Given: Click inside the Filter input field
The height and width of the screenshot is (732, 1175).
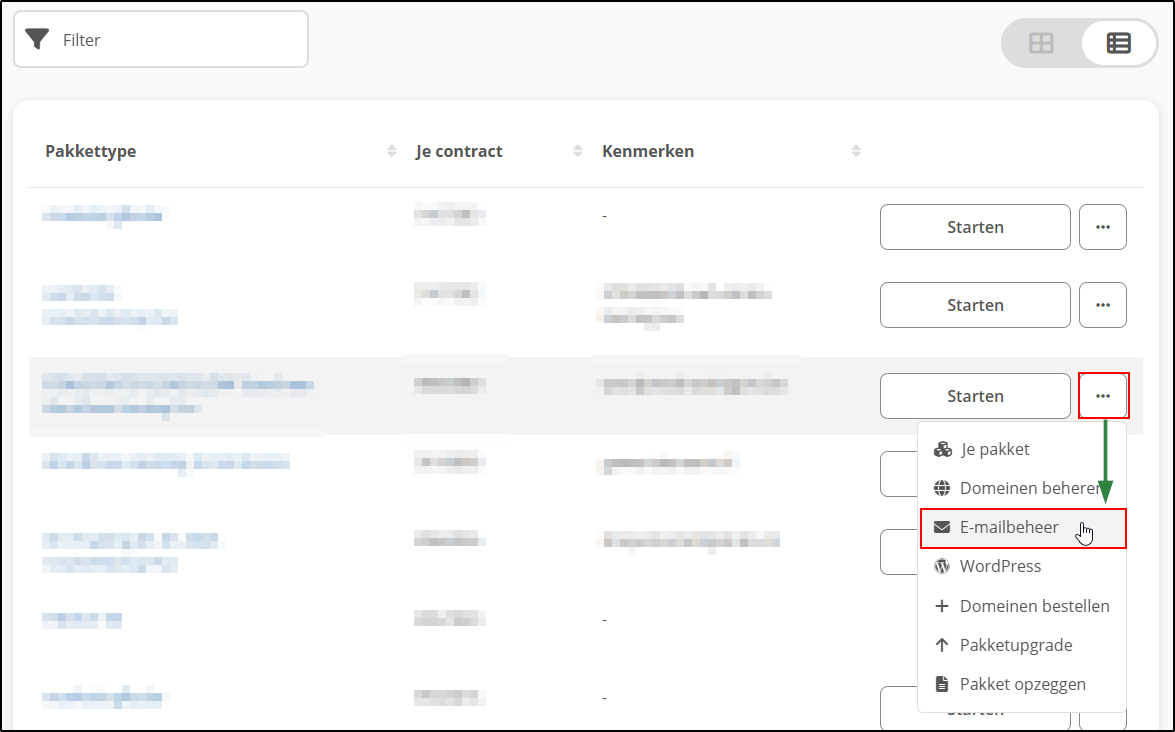Looking at the screenshot, I should [x=160, y=39].
